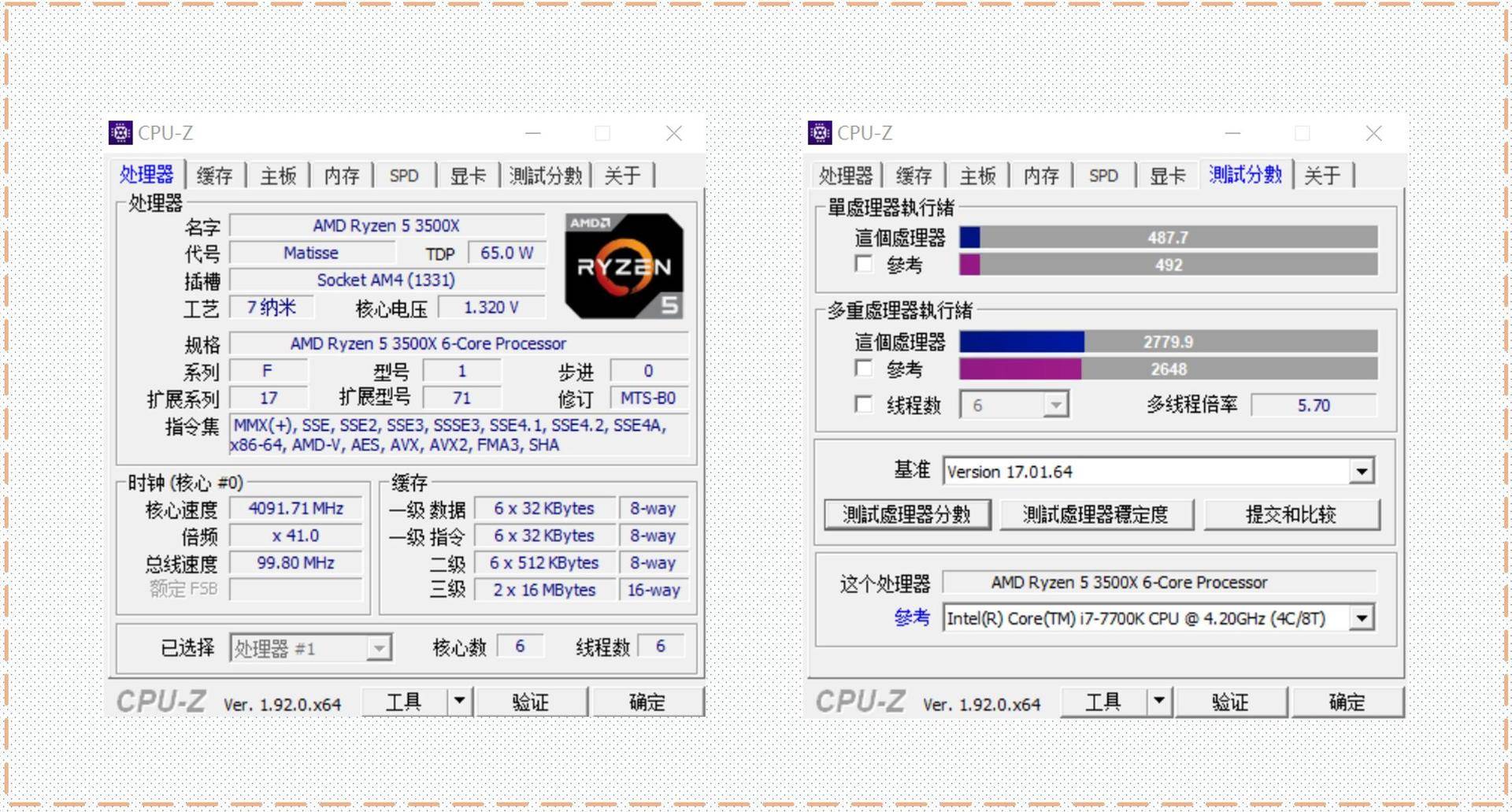Click the 核心电压 value 1.320 V
The image size is (1512, 812).
click(491, 307)
